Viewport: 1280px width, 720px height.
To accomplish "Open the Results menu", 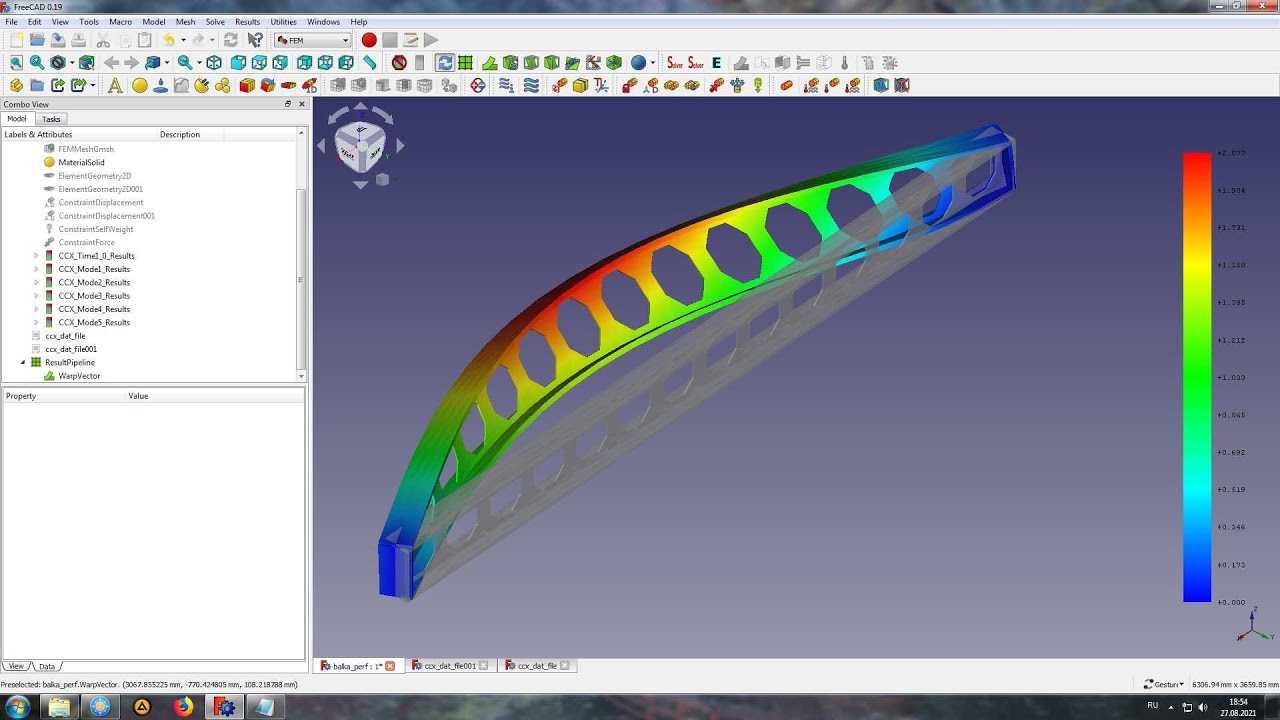I will tap(247, 21).
